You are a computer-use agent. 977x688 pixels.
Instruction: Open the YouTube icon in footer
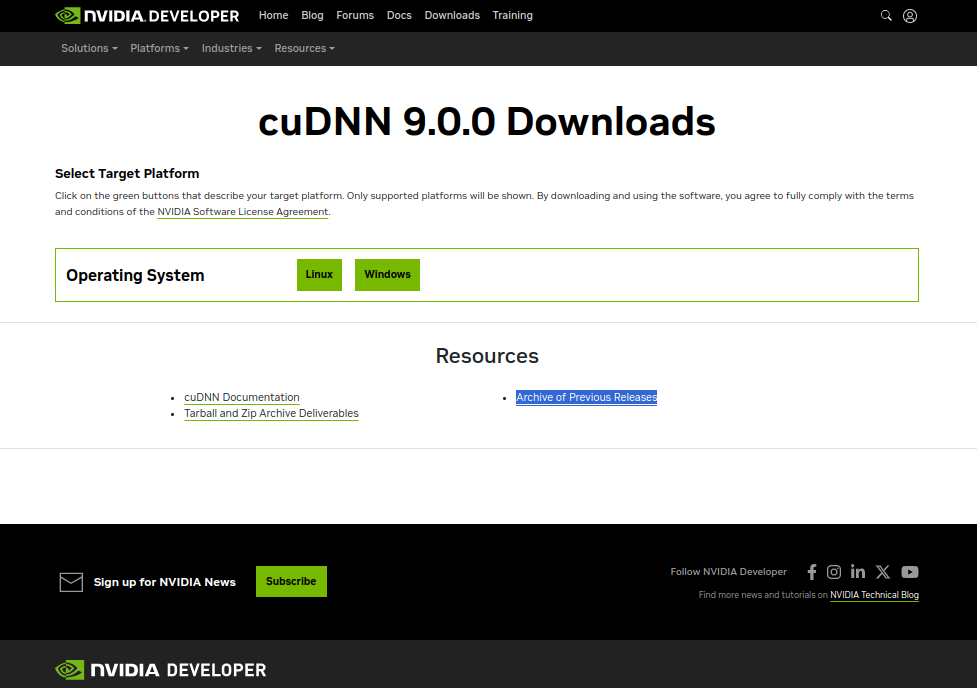tap(910, 572)
